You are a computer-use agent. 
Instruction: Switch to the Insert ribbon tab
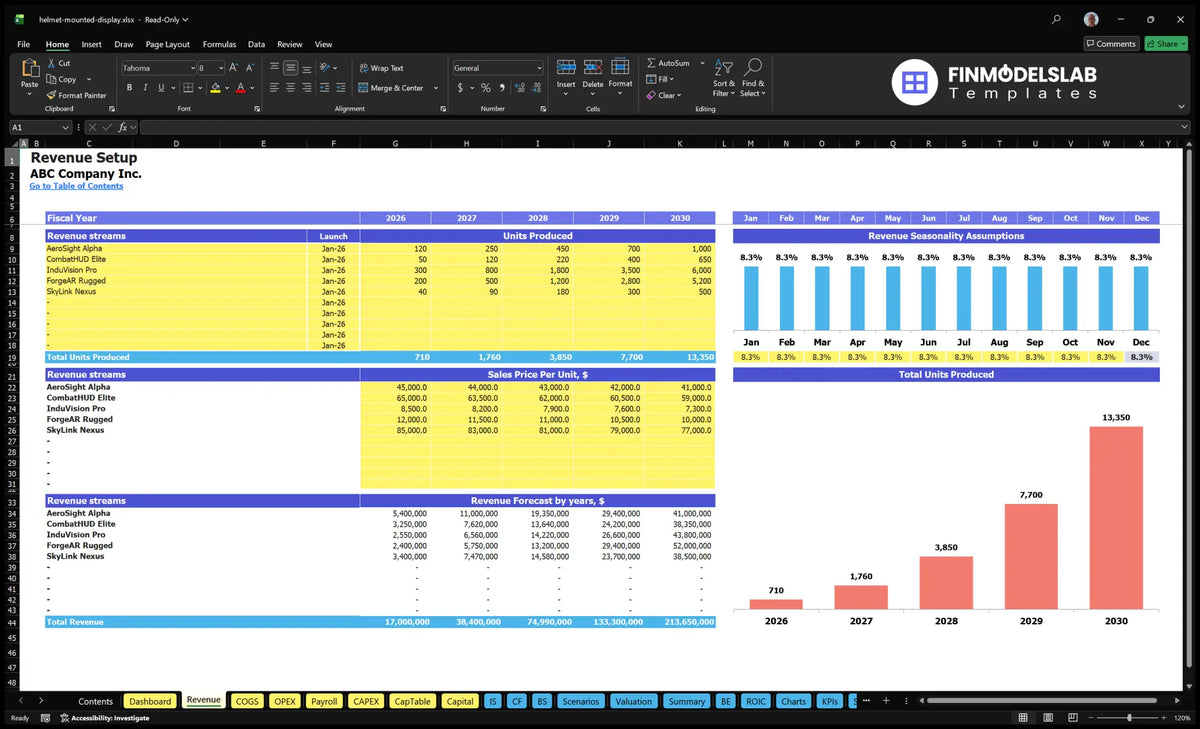click(x=91, y=44)
